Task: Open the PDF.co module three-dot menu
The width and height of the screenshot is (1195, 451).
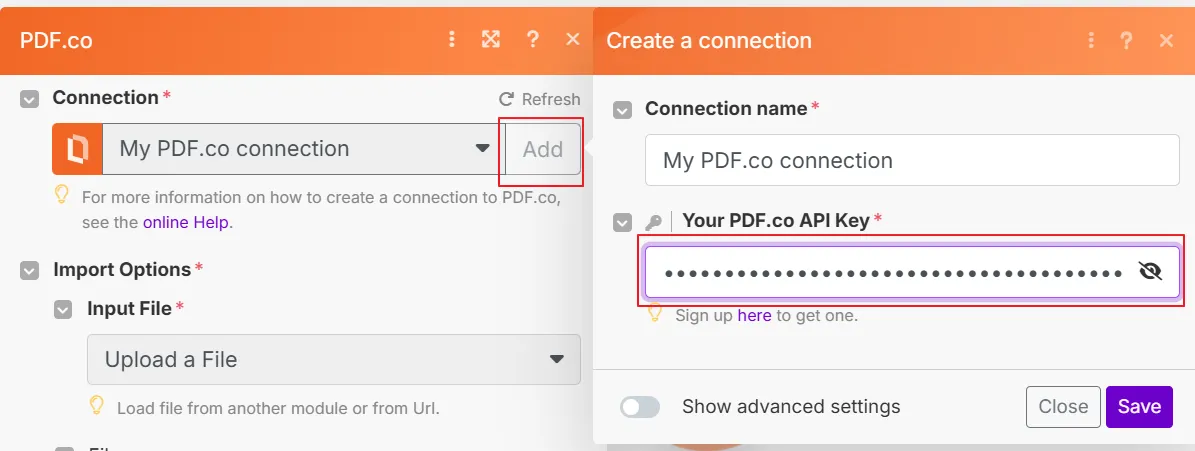Action: tap(452, 40)
